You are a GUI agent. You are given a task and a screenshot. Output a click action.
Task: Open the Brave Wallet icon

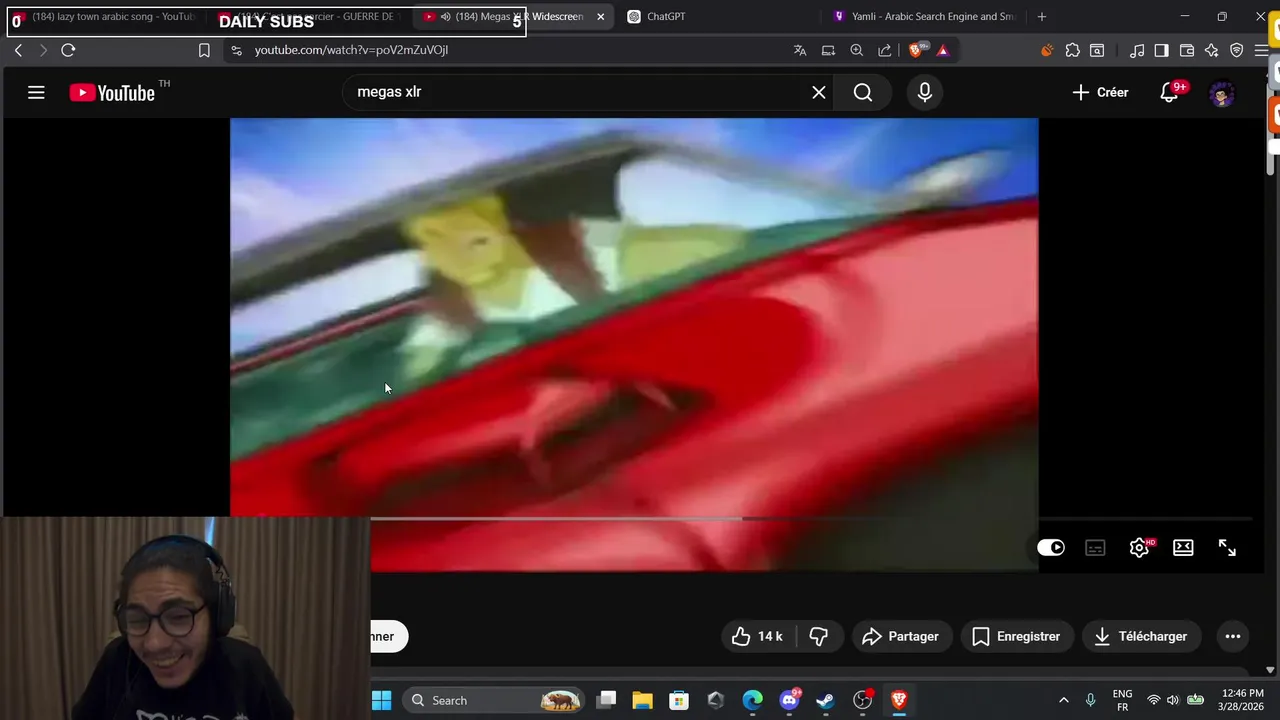click(1187, 50)
